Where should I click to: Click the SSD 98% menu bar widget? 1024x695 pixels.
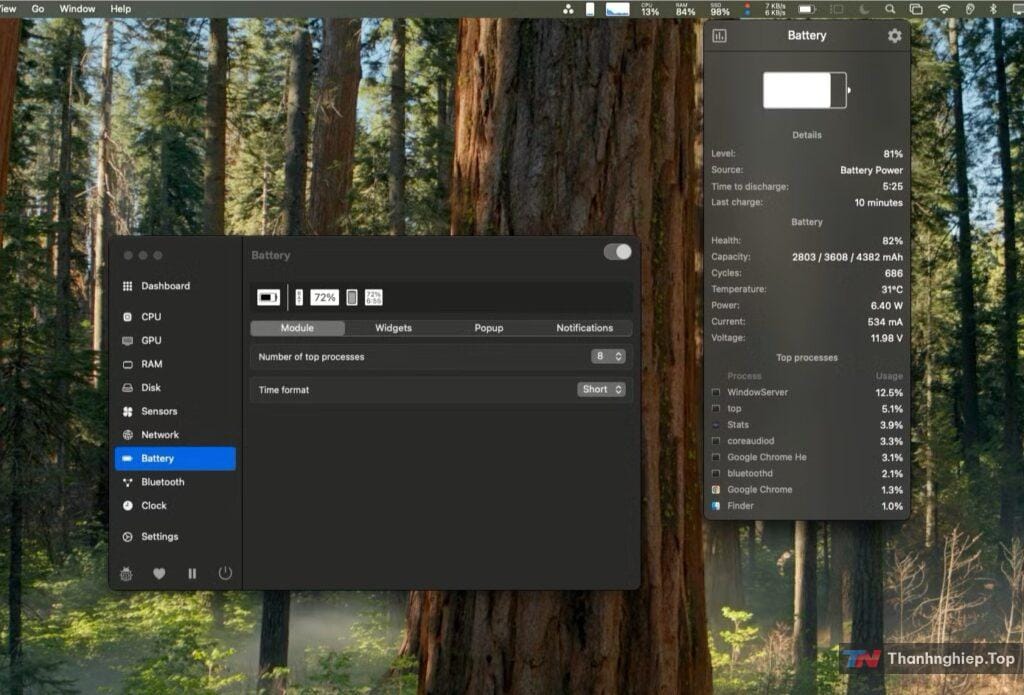pos(720,9)
